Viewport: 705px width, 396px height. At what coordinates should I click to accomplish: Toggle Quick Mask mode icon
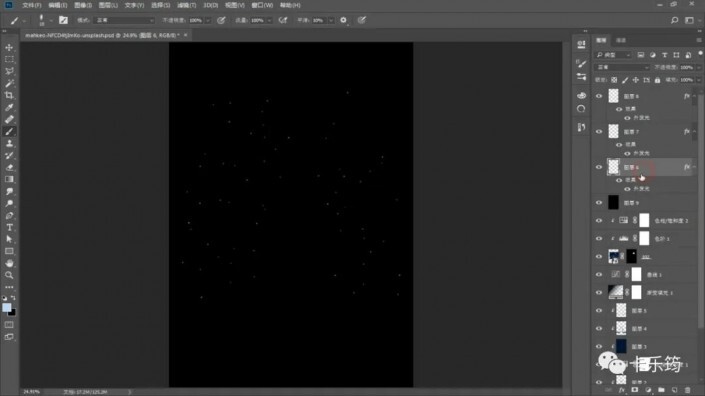click(x=9, y=325)
